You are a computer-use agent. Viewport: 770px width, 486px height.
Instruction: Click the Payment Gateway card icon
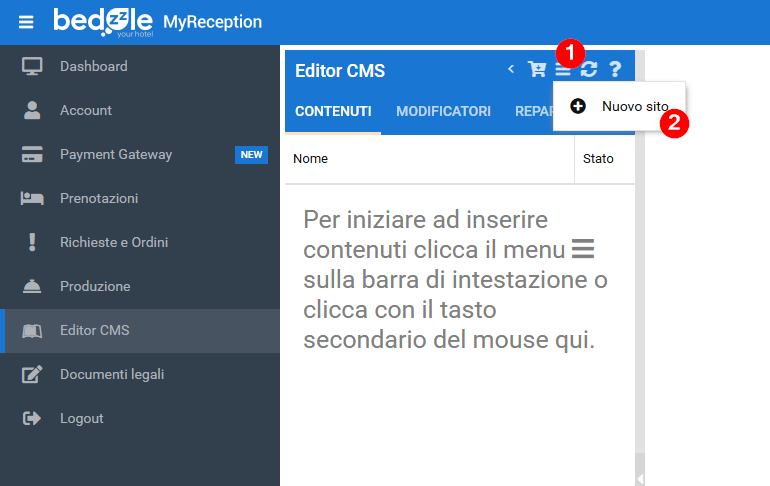coord(32,155)
